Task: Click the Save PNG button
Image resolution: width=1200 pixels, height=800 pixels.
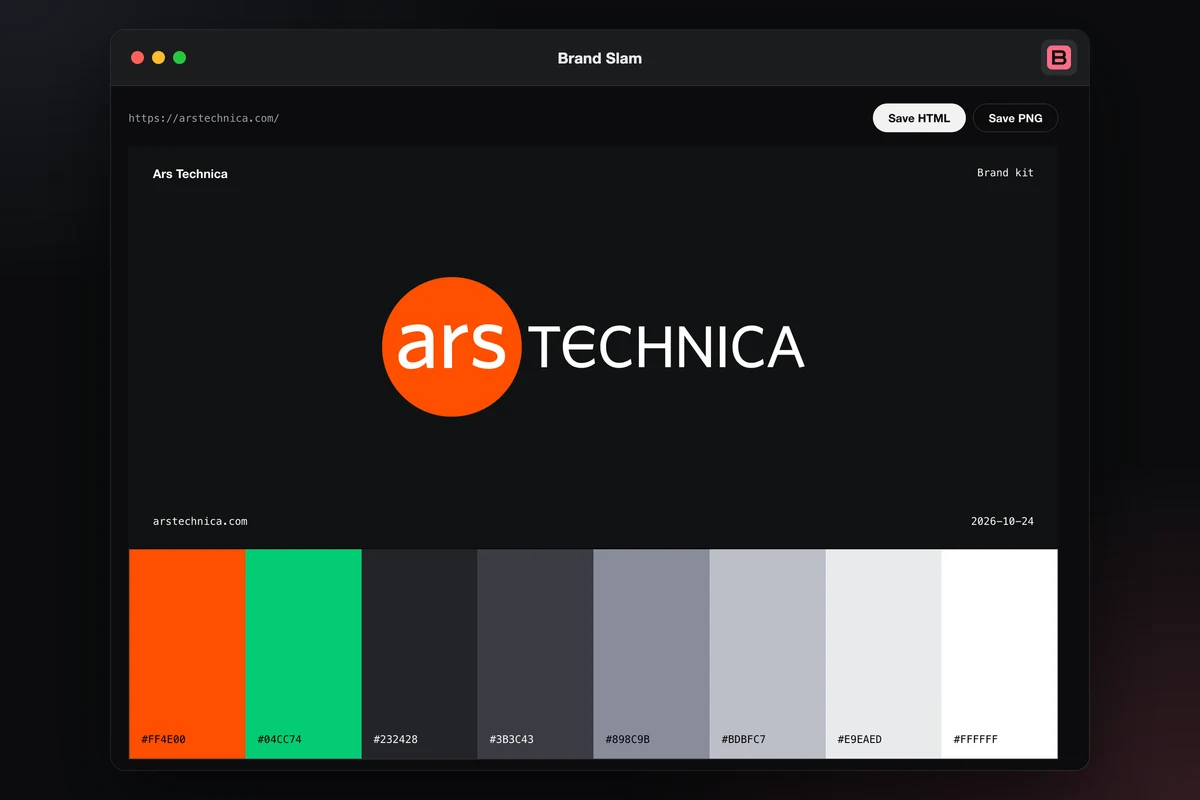Action: [1015, 118]
